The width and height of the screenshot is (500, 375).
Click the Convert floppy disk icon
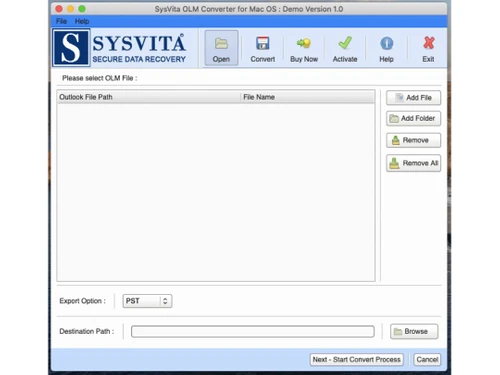coord(263,43)
